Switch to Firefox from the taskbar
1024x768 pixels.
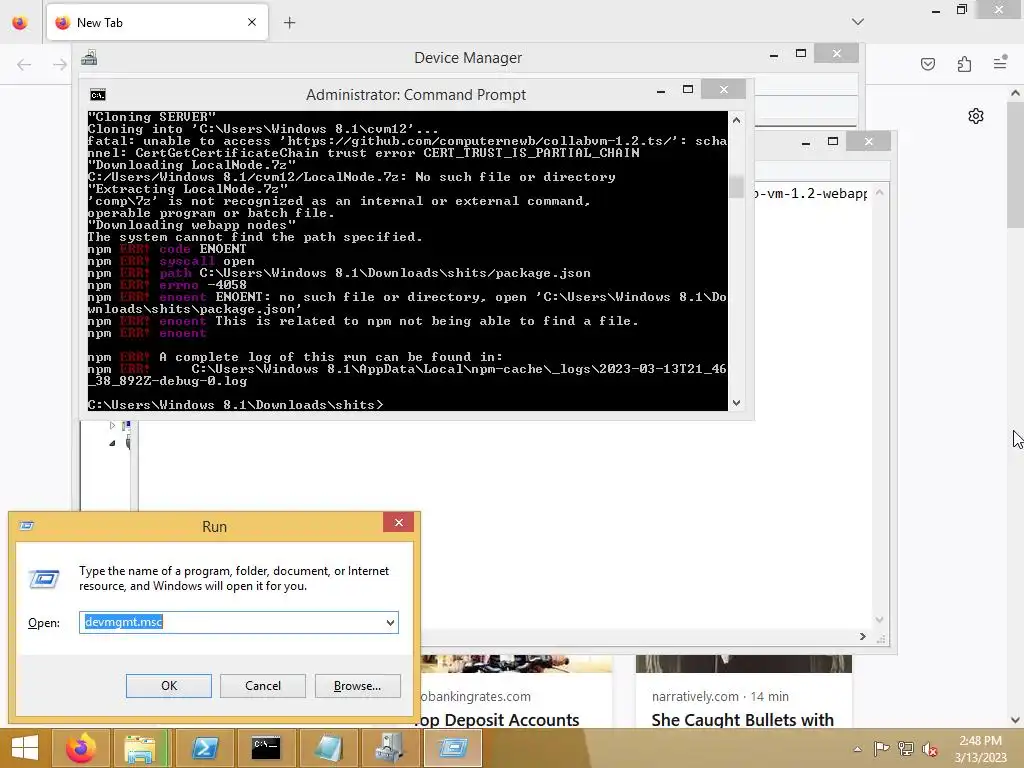click(x=80, y=748)
